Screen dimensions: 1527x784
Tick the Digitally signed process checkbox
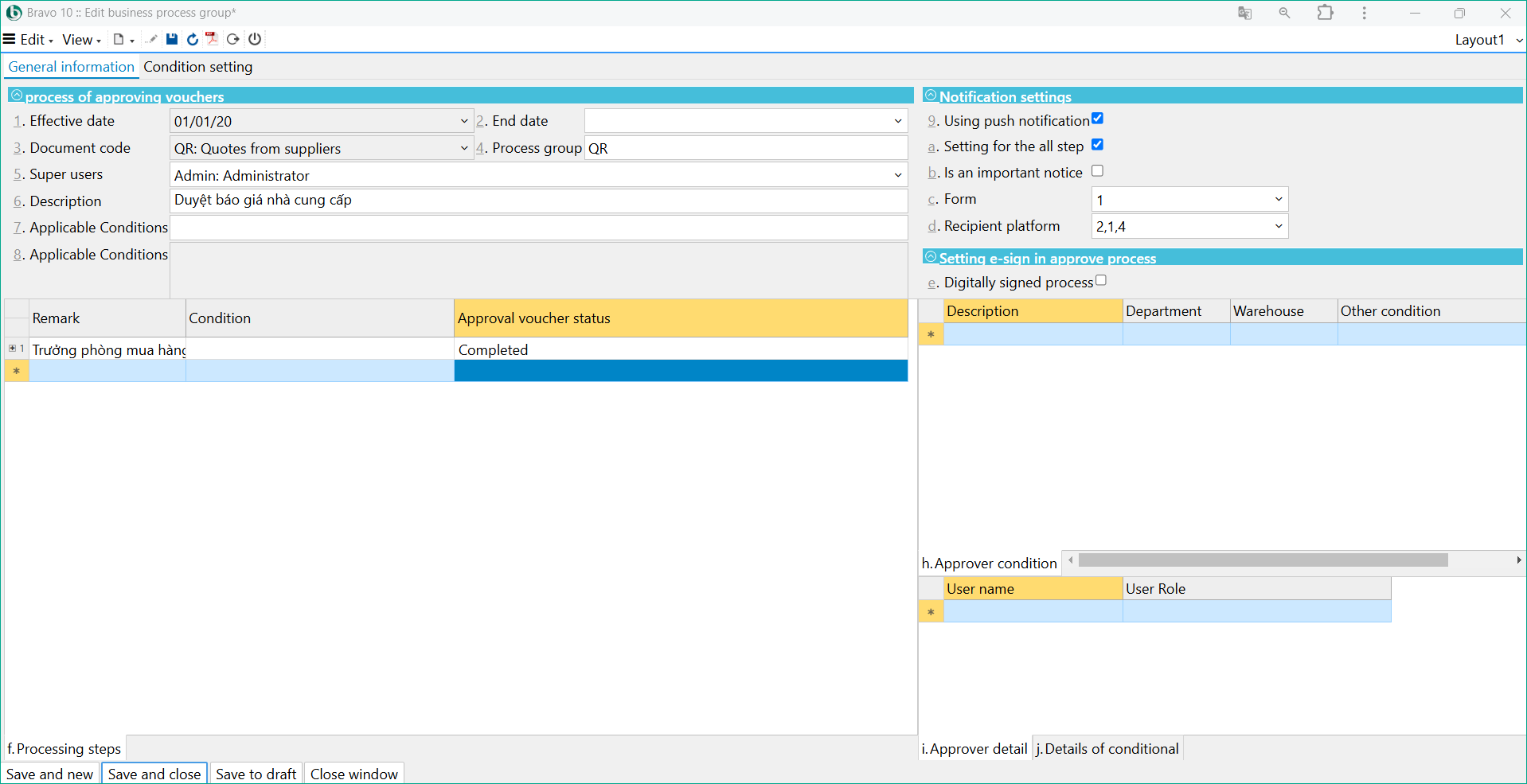[1100, 280]
